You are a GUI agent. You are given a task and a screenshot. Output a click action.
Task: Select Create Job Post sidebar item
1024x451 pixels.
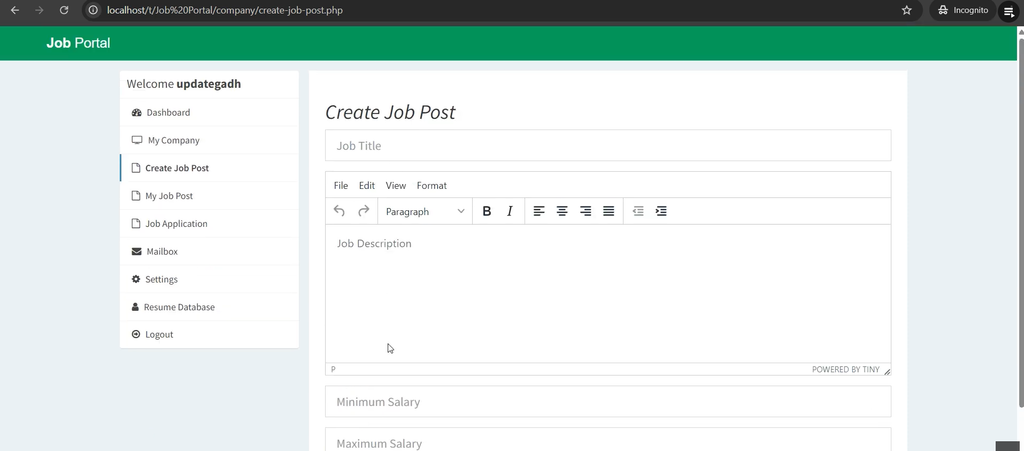click(210, 168)
